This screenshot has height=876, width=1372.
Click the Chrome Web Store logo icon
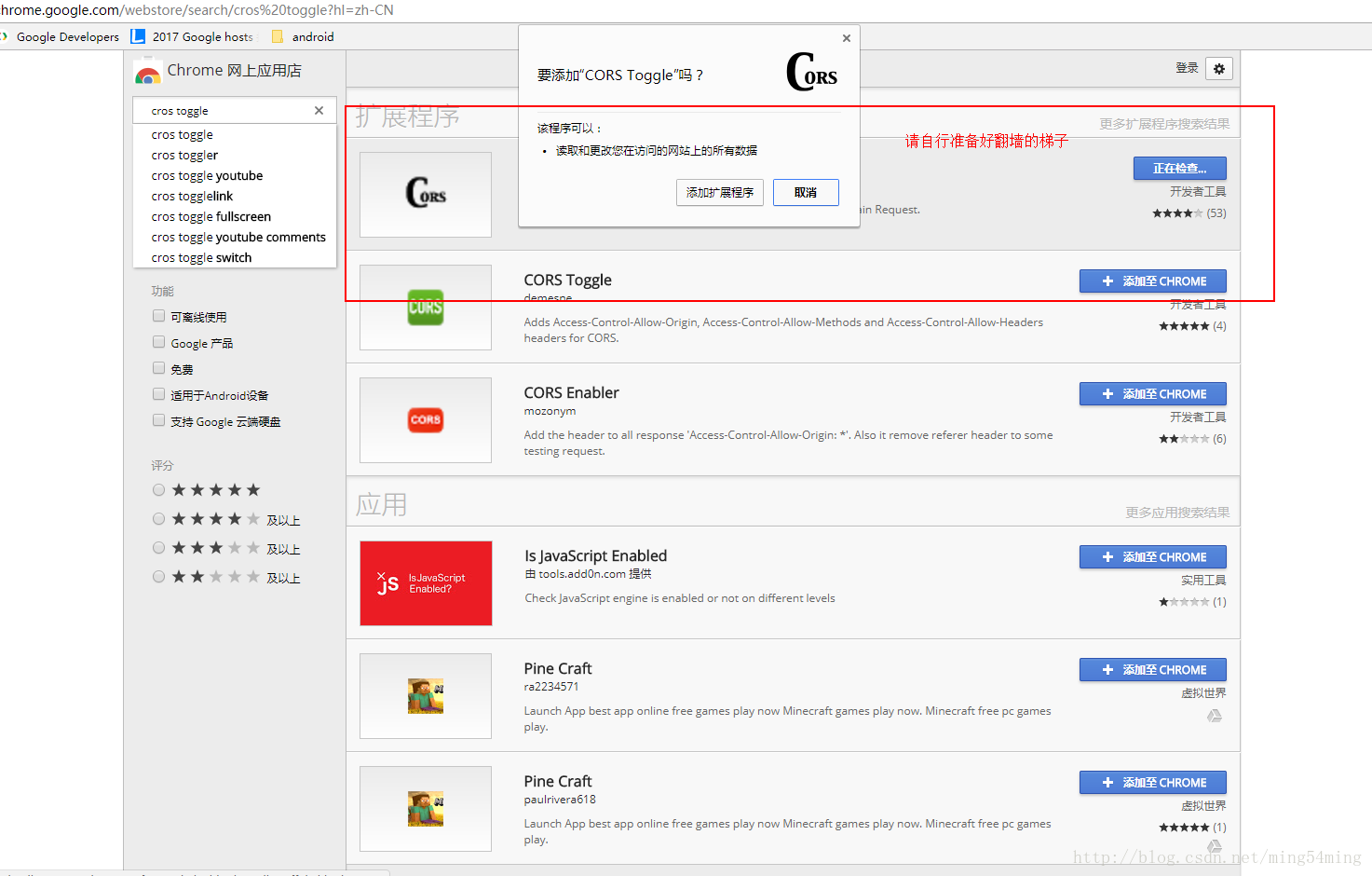click(147, 71)
